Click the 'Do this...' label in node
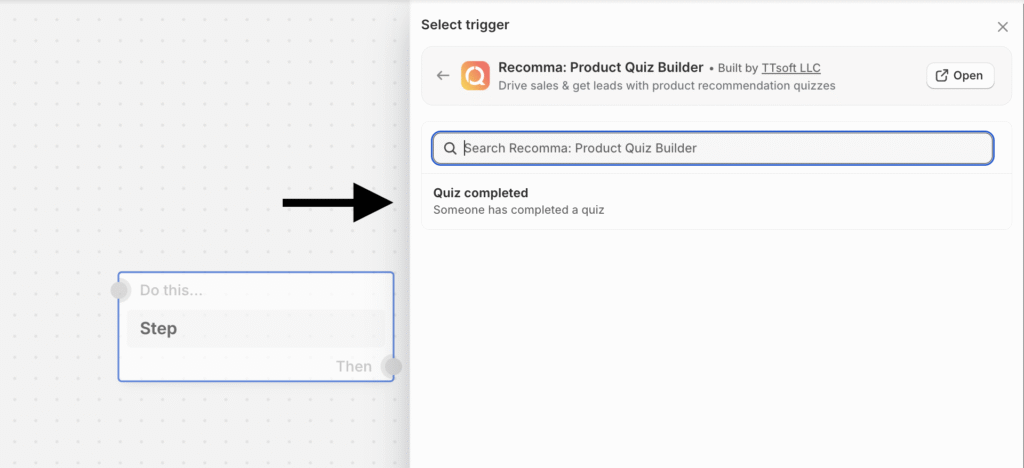This screenshot has width=1024, height=468. [171, 290]
